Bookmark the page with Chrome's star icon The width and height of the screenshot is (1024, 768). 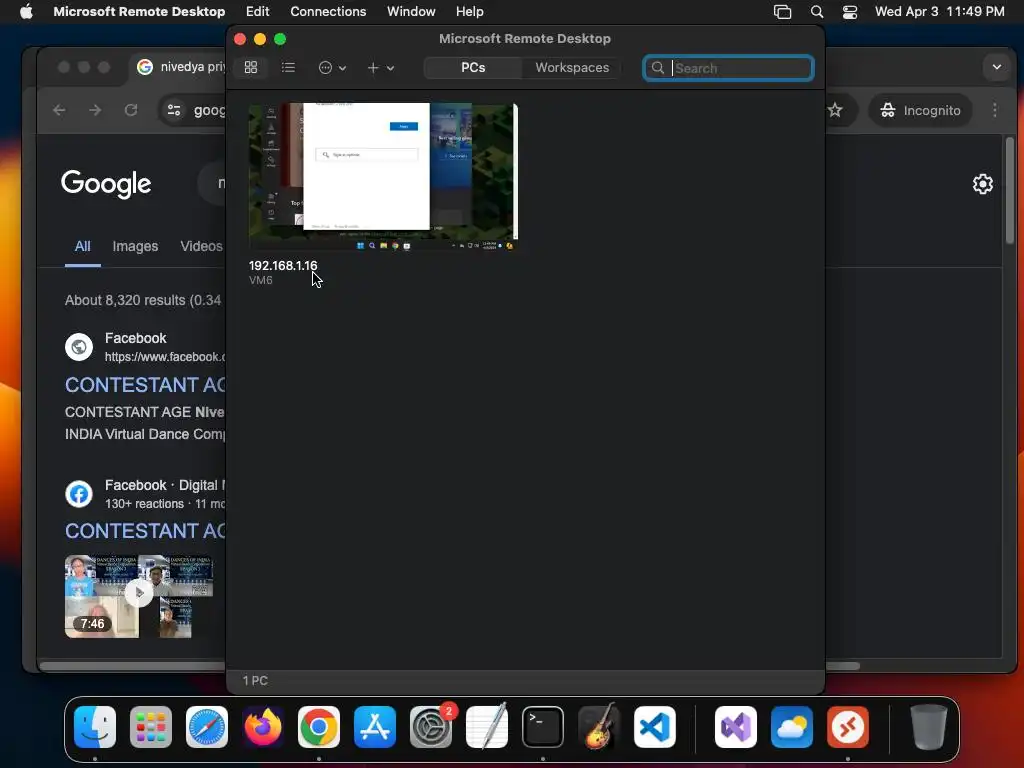click(x=835, y=110)
